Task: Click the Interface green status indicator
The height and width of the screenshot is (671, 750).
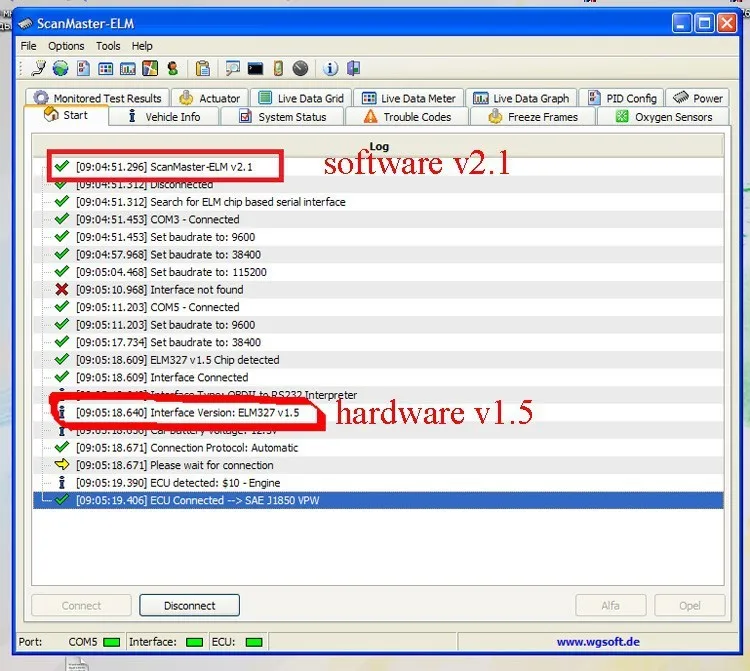Action: tap(194, 642)
